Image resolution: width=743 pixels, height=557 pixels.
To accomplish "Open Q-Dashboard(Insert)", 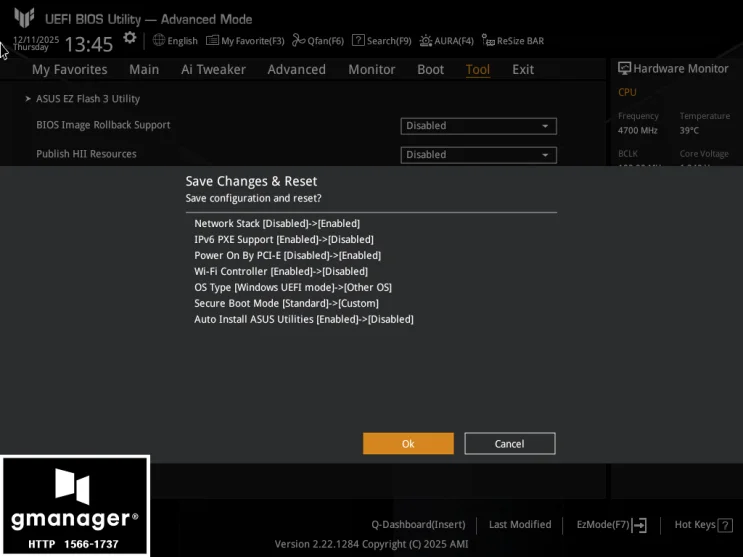I will pos(418,525).
